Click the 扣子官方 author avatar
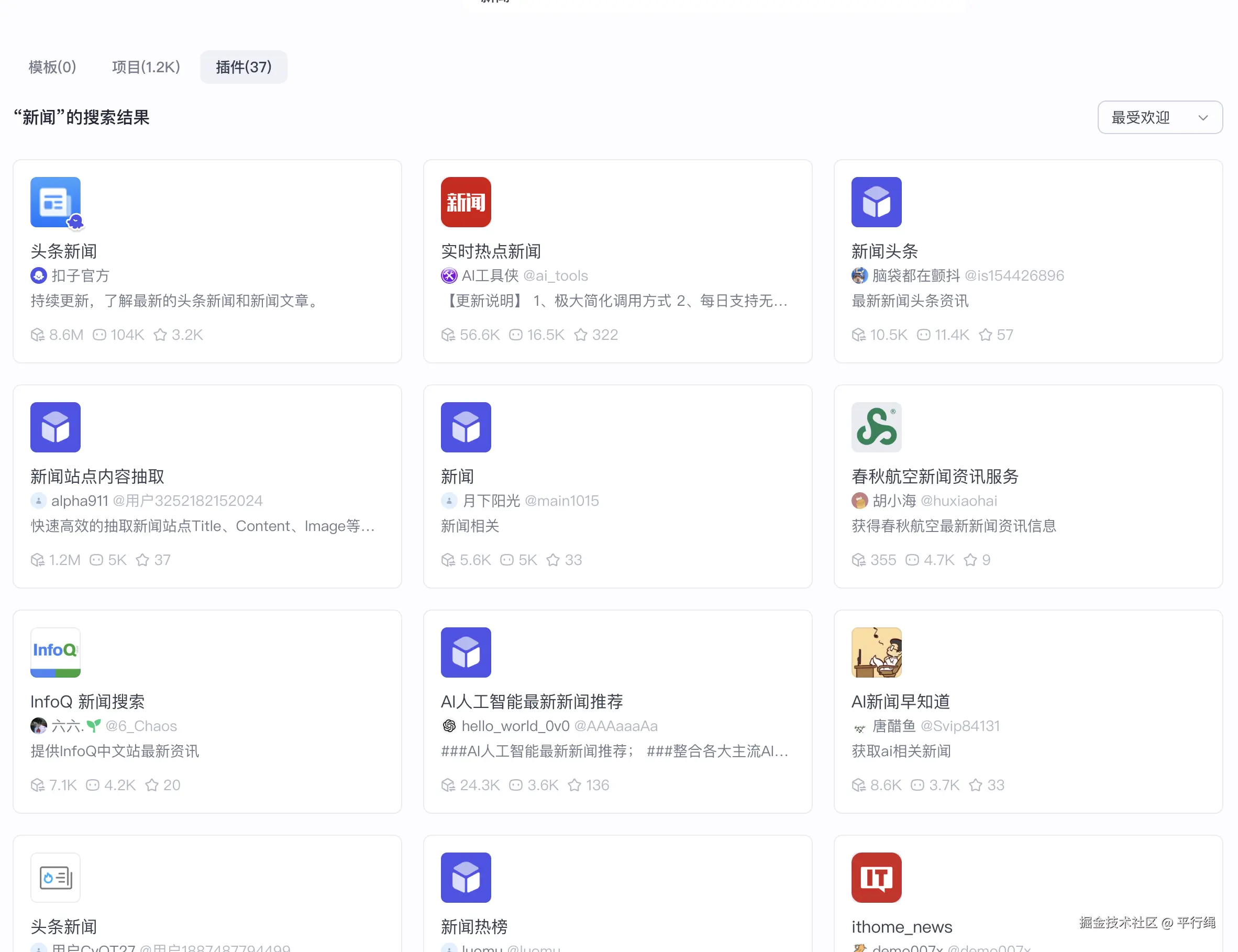The image size is (1238, 952). coord(38,275)
